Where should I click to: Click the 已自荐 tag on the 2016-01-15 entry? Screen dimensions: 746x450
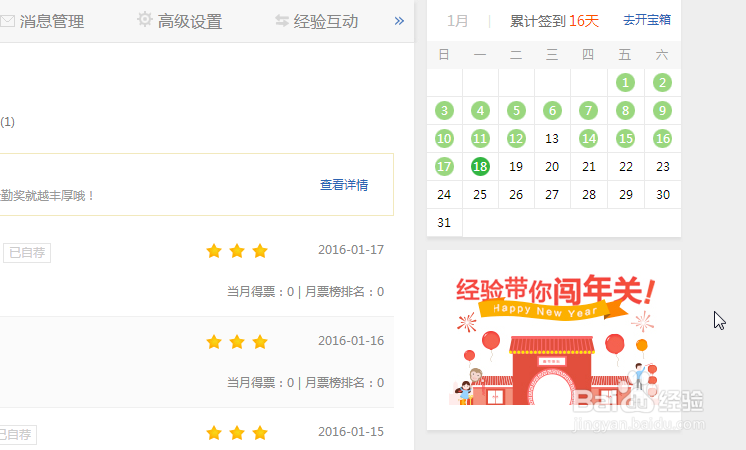tap(17, 434)
